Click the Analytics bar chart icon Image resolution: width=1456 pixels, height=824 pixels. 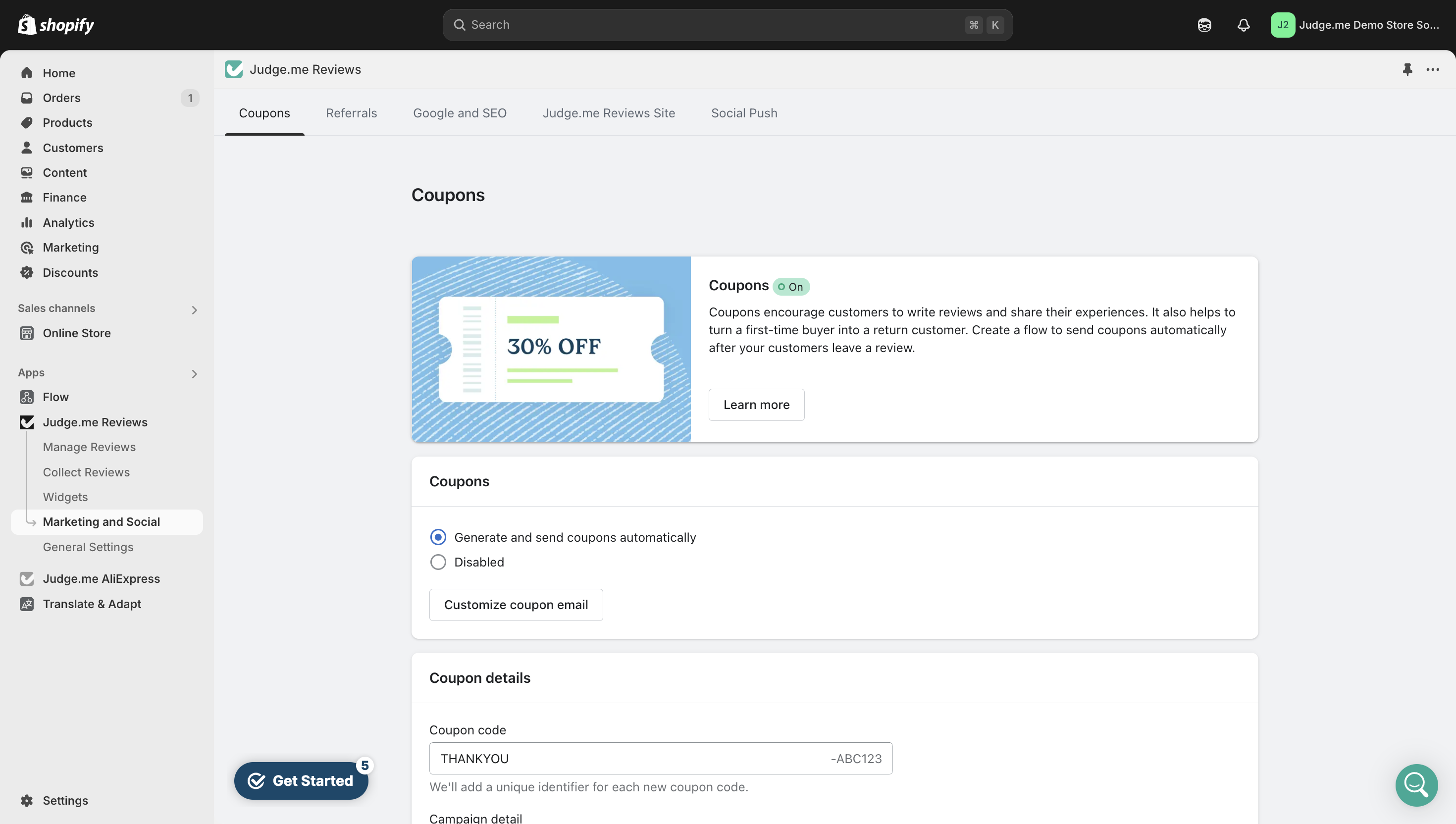click(27, 222)
